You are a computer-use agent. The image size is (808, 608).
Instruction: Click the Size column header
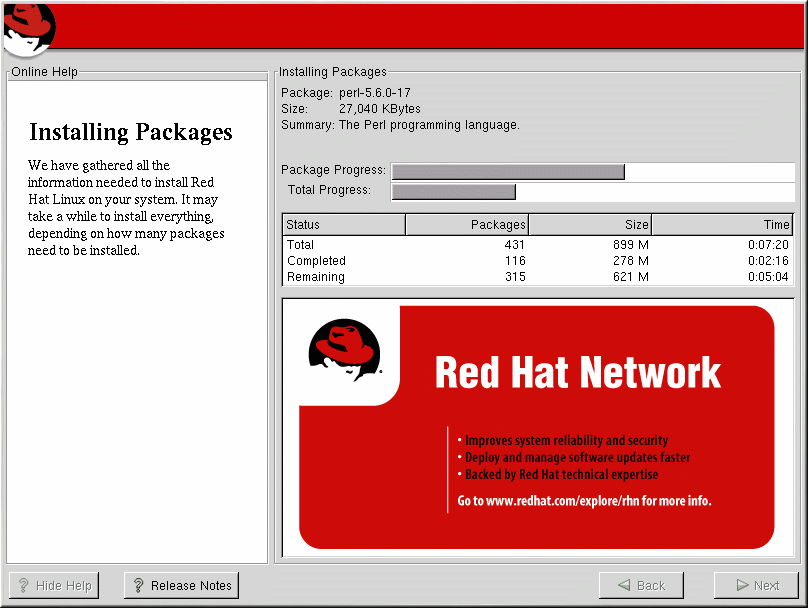[590, 225]
